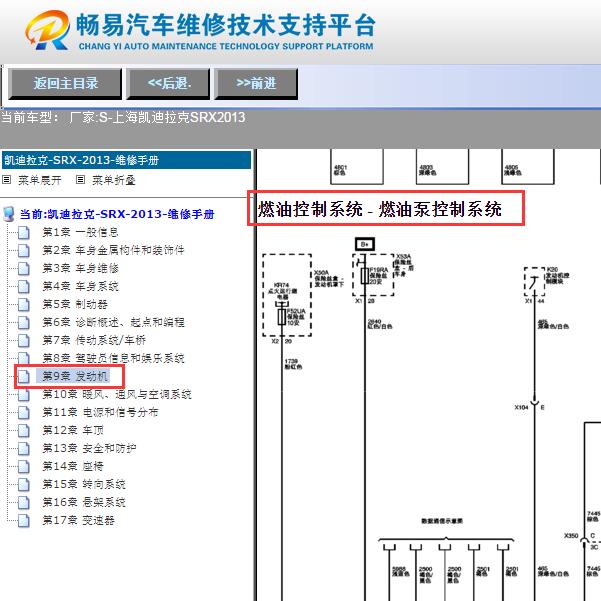This screenshot has height=601, width=601.
Task: Open 第7章 传动系统/车桥
Action: click(x=94, y=340)
